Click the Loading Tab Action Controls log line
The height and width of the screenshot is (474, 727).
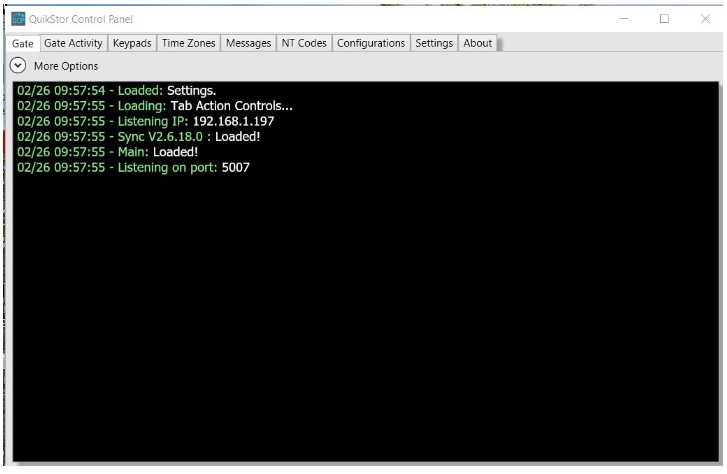pos(155,106)
